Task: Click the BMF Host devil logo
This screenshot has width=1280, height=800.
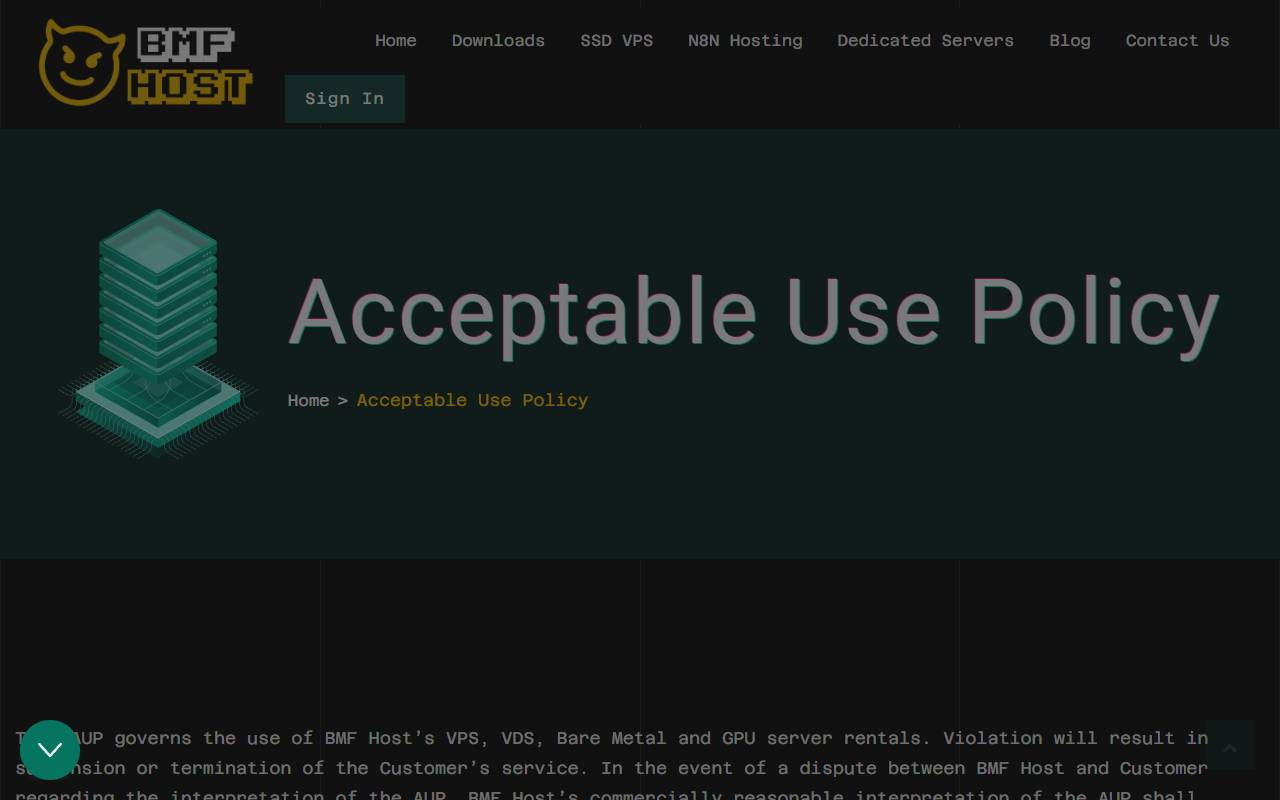Action: pyautogui.click(x=145, y=63)
